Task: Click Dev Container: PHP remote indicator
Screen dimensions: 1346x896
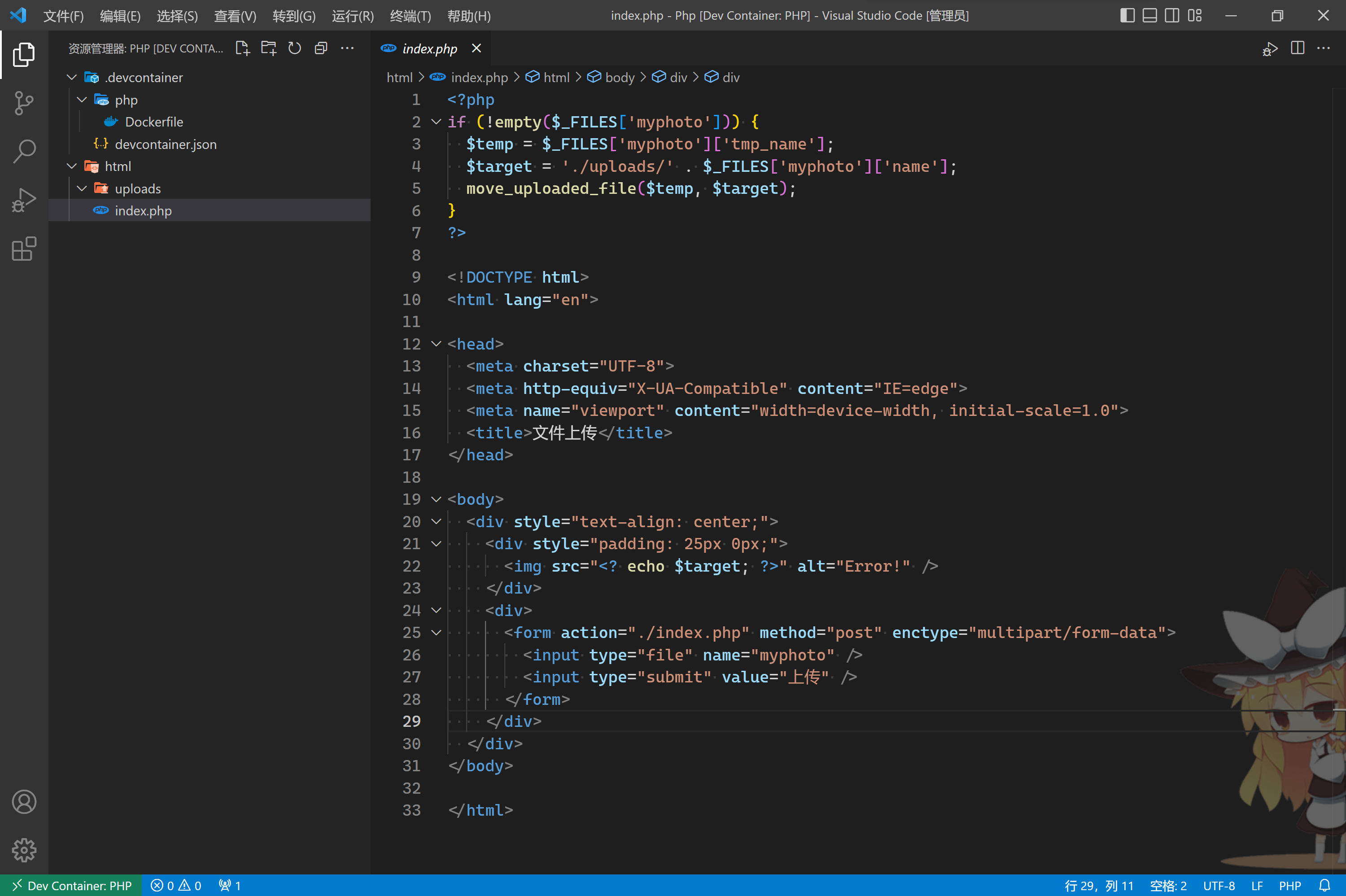Action: pyautogui.click(x=71, y=885)
